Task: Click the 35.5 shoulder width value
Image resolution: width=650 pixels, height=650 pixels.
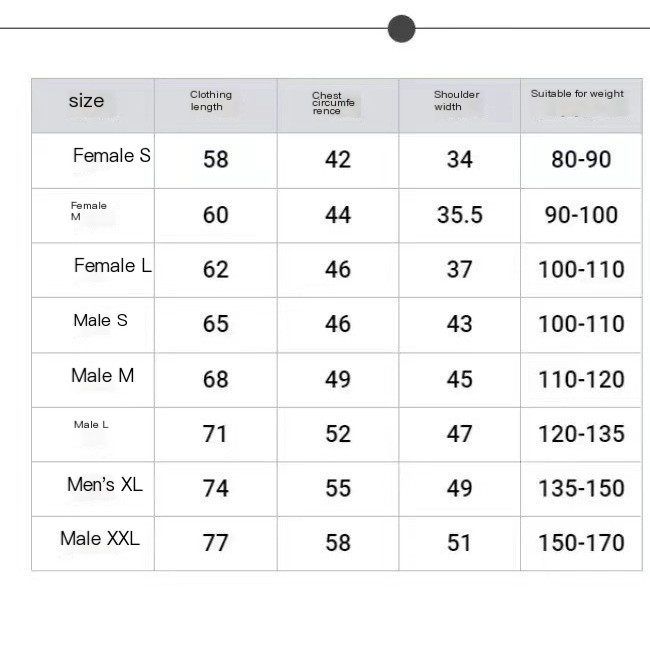Action: 460,215
